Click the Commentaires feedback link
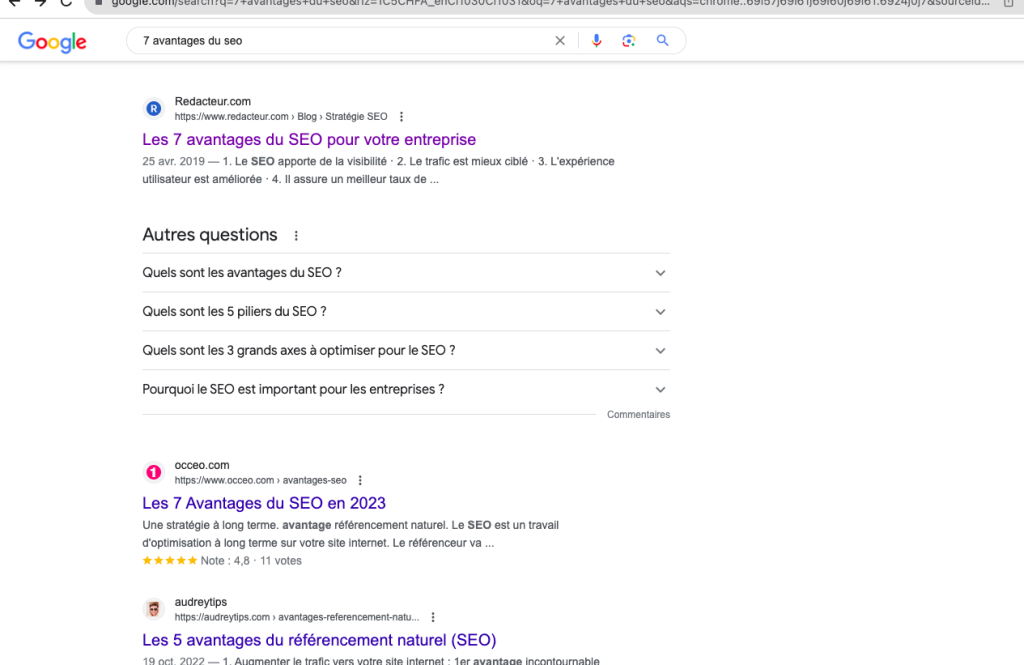The height and width of the screenshot is (665, 1024). [x=638, y=414]
